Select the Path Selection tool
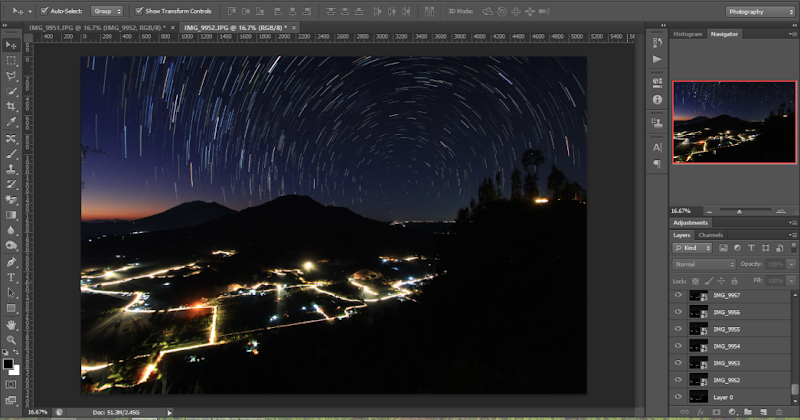 coord(11,293)
